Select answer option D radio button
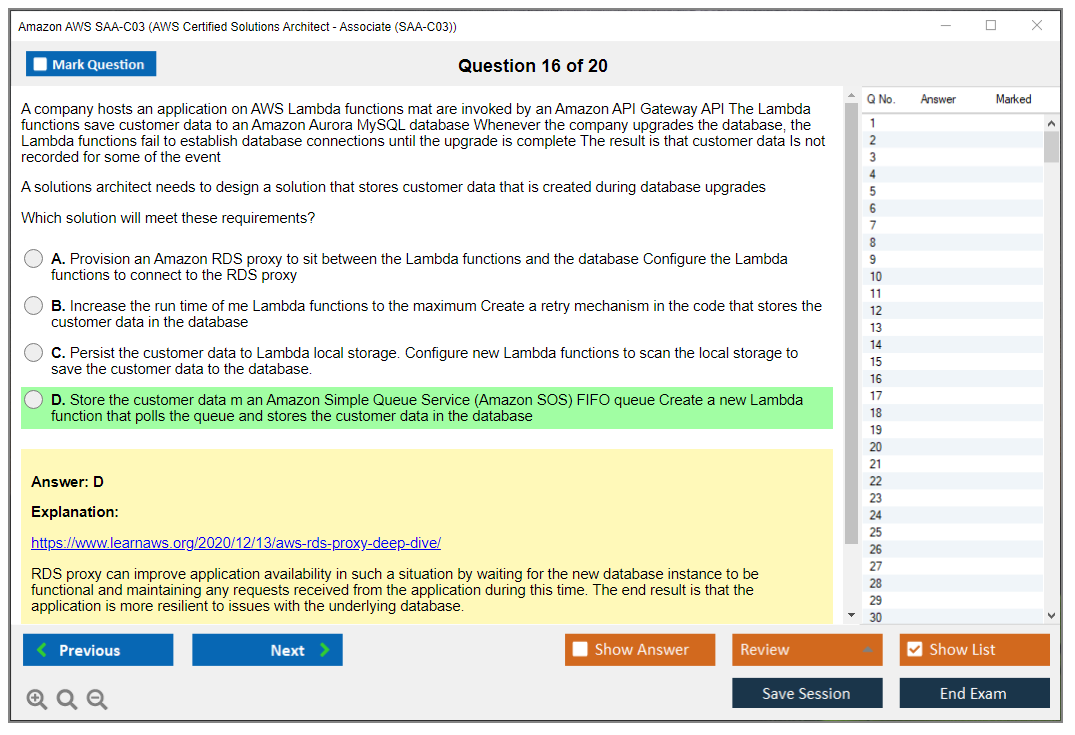1075x735 pixels. point(34,400)
